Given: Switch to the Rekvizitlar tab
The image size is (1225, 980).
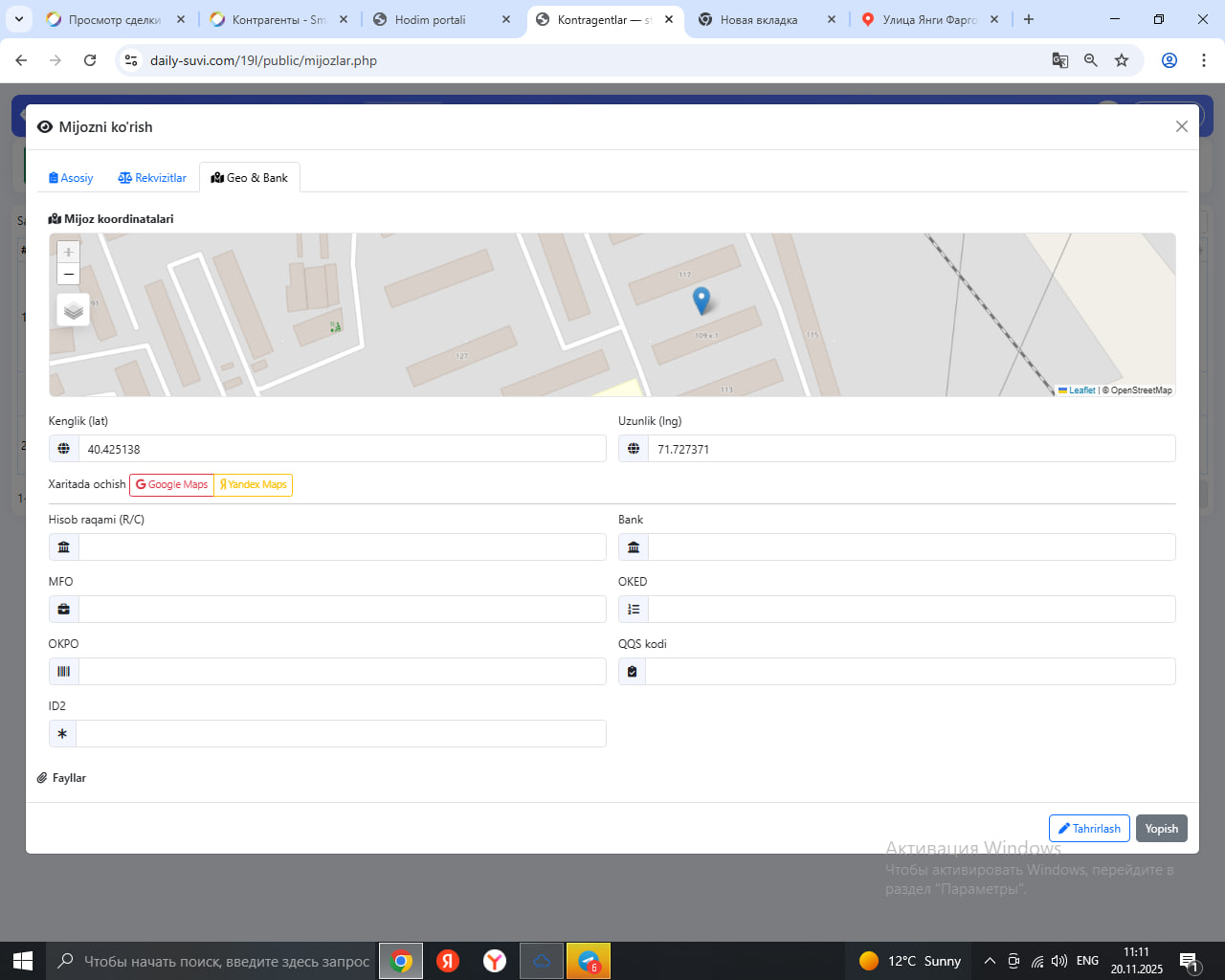Looking at the screenshot, I should click(152, 178).
